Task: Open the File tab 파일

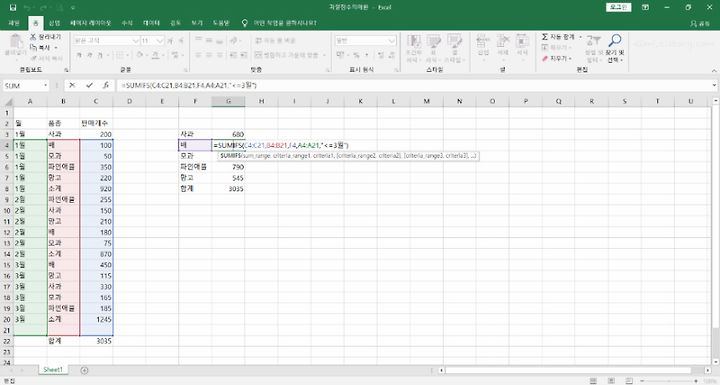Action: (14, 23)
